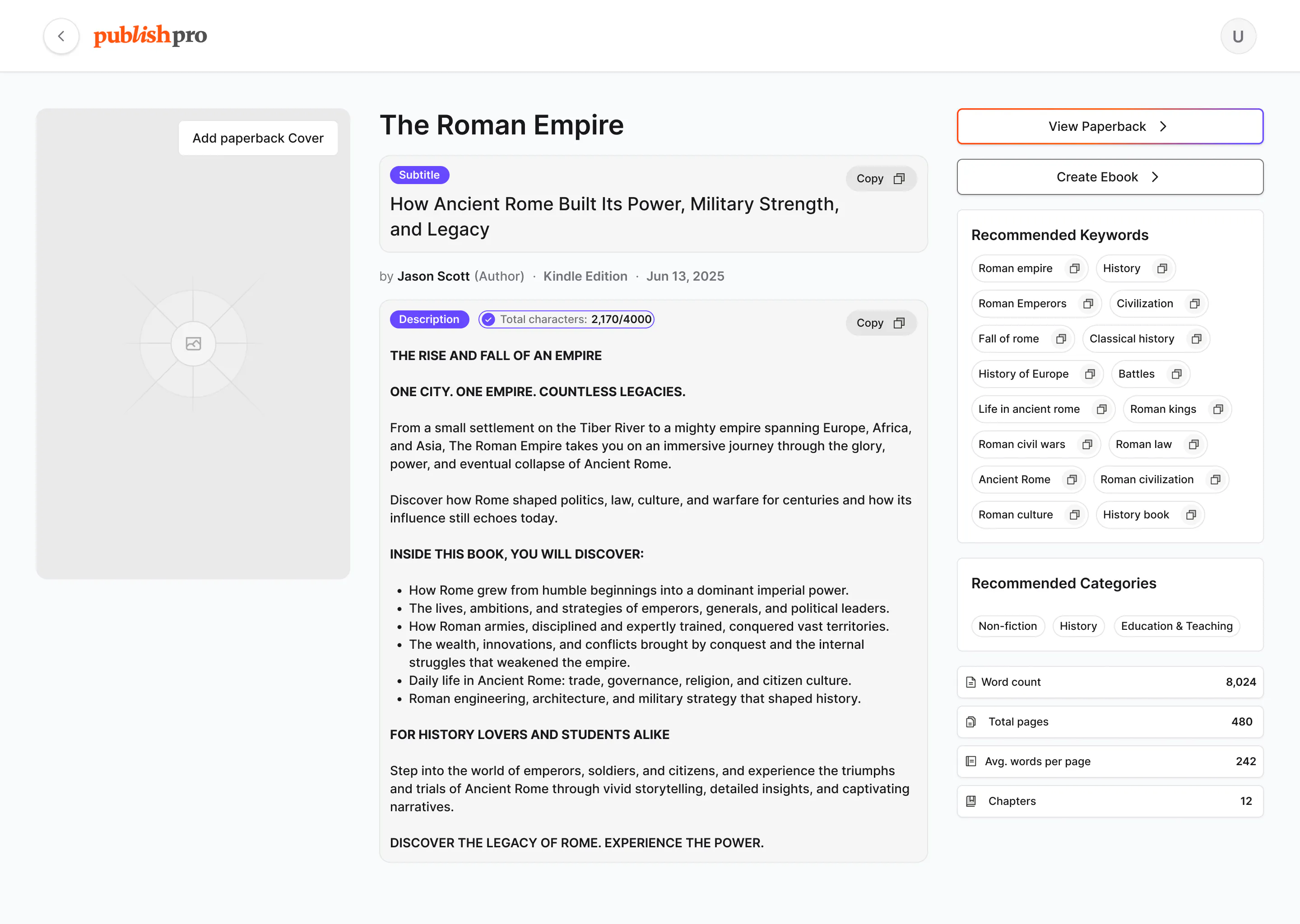Copy the 'Roman law' keyword icon

click(x=1193, y=445)
